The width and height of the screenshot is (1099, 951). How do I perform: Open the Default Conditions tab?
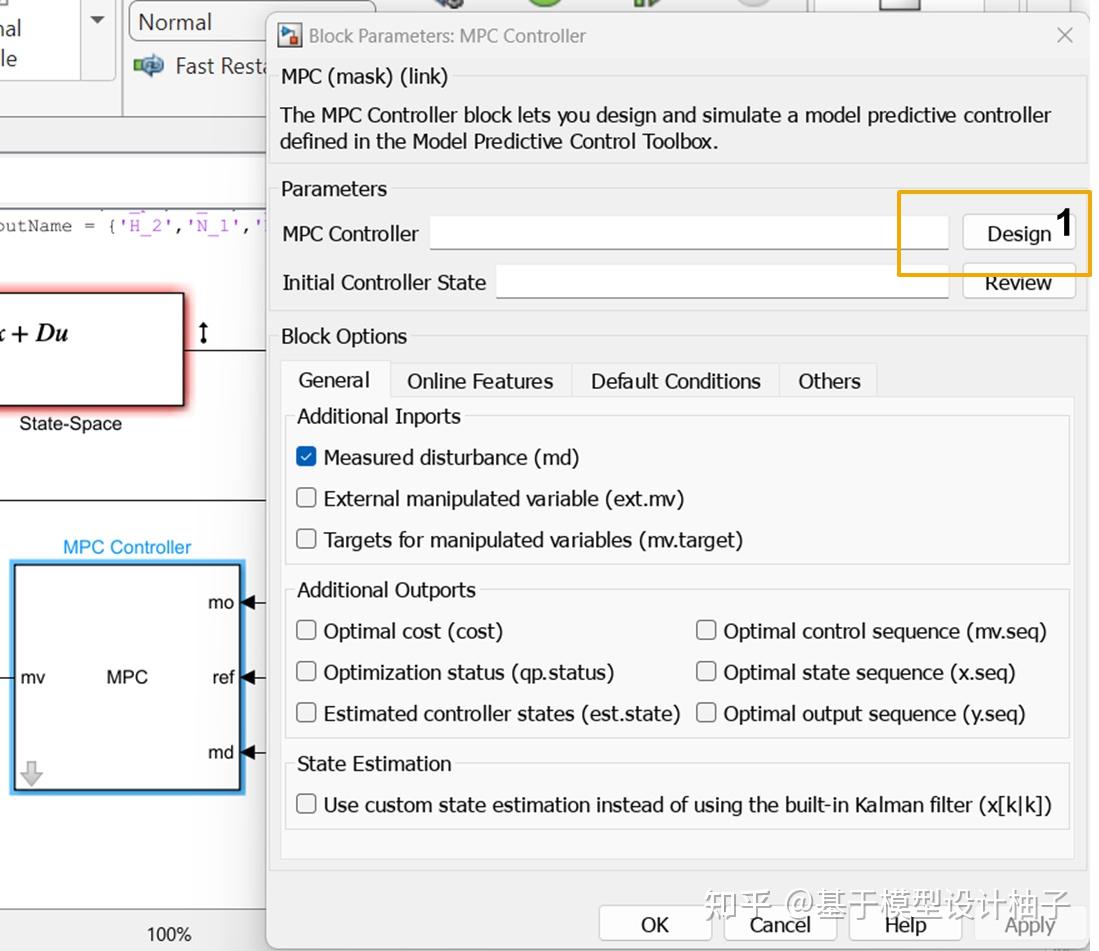pyautogui.click(x=675, y=381)
